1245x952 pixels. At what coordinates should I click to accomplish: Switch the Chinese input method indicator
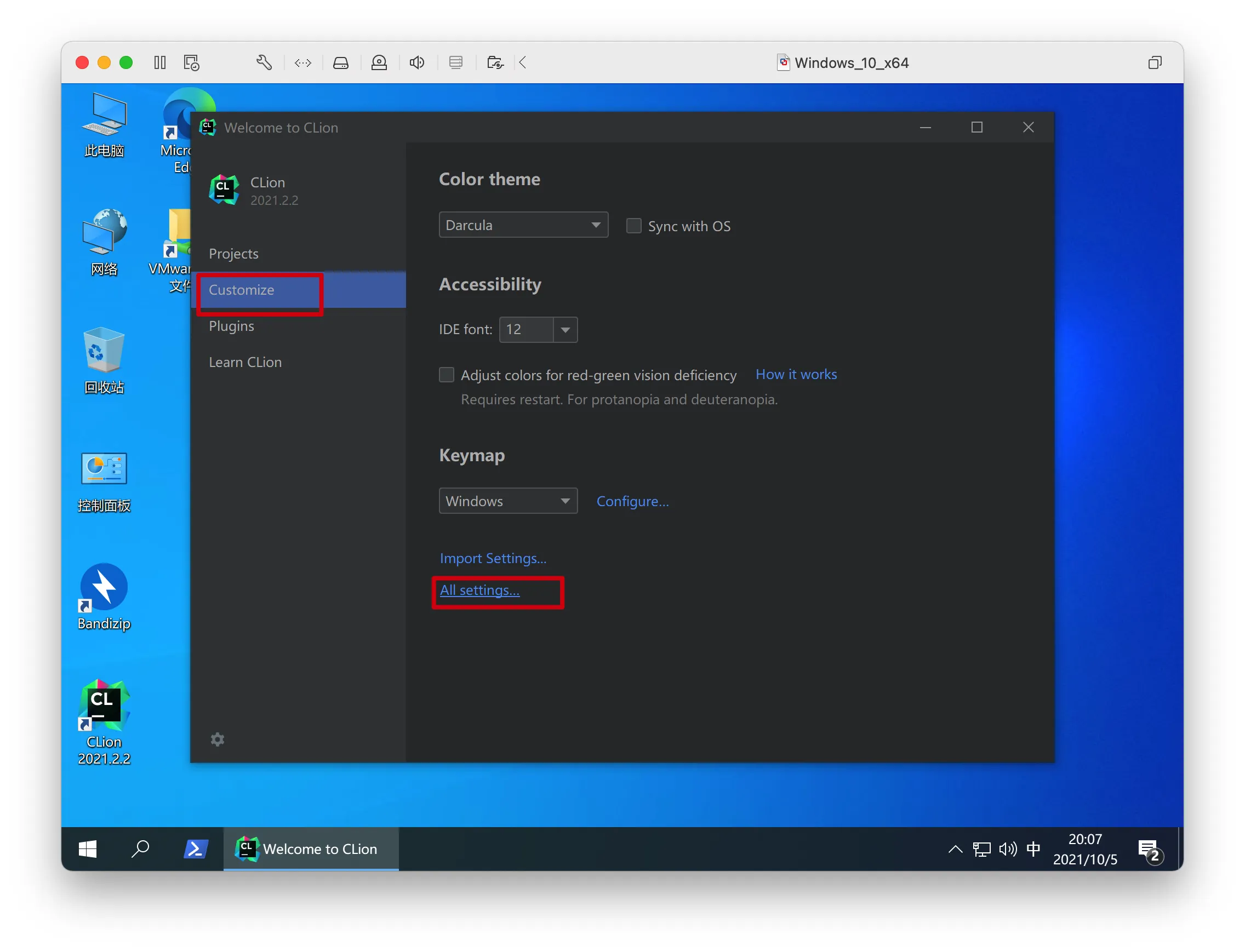click(x=1033, y=849)
